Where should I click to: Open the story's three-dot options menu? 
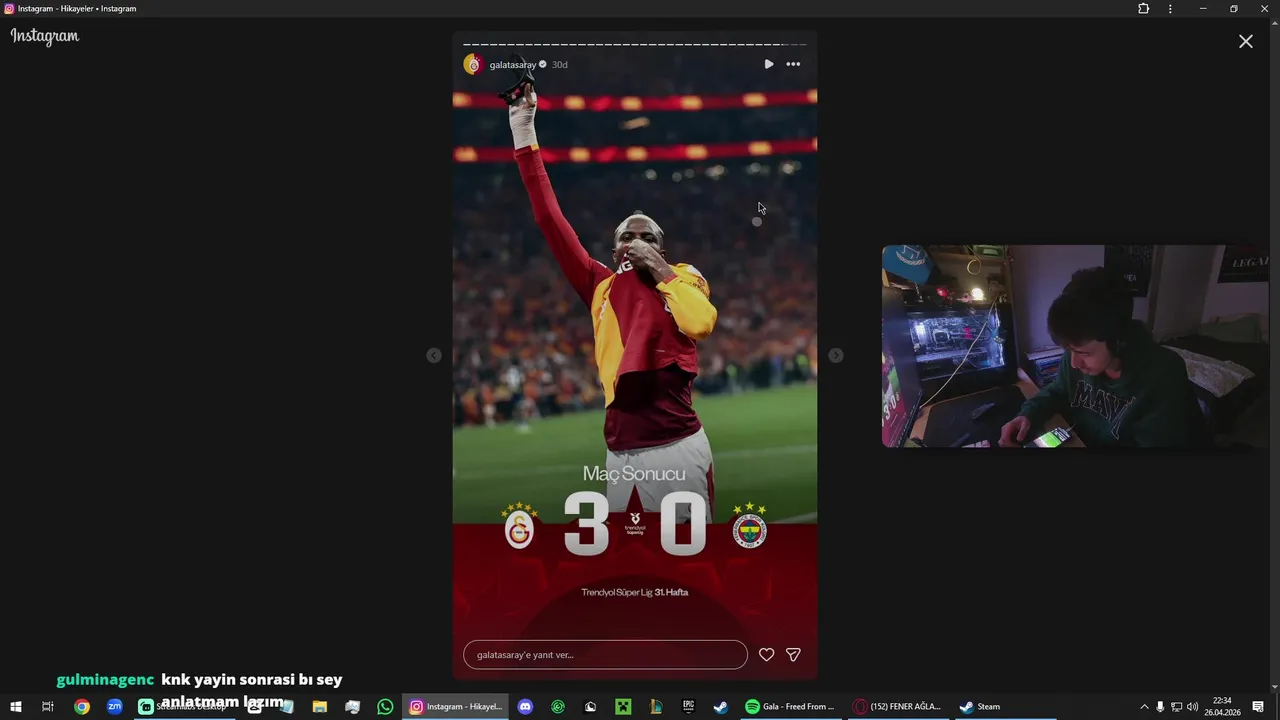(793, 64)
